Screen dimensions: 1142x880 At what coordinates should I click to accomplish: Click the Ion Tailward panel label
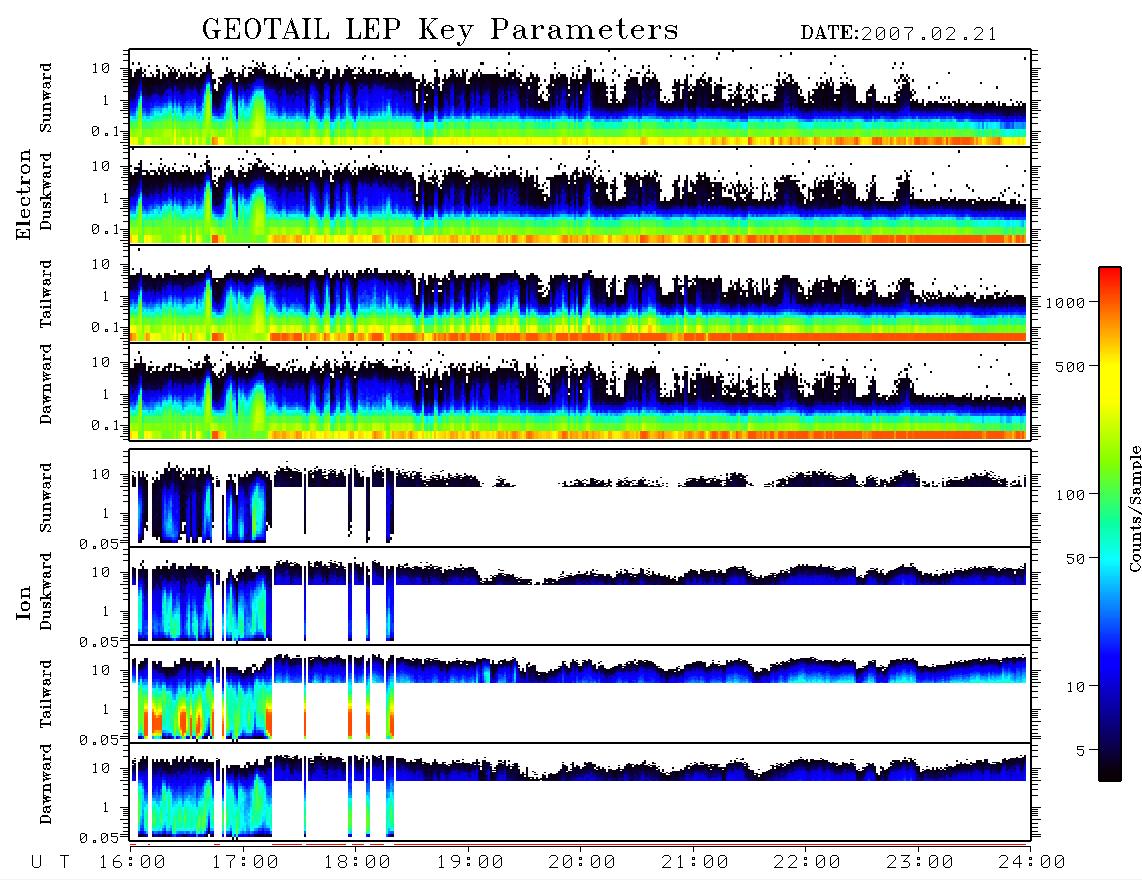[x=46, y=694]
